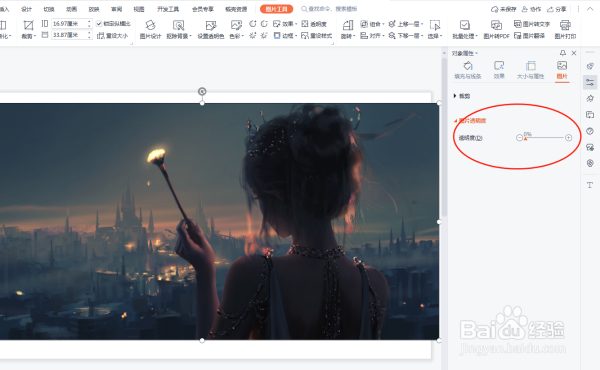
Task: Click the decrease brightness sun icon
Action: pyautogui.click(x=264, y=36)
